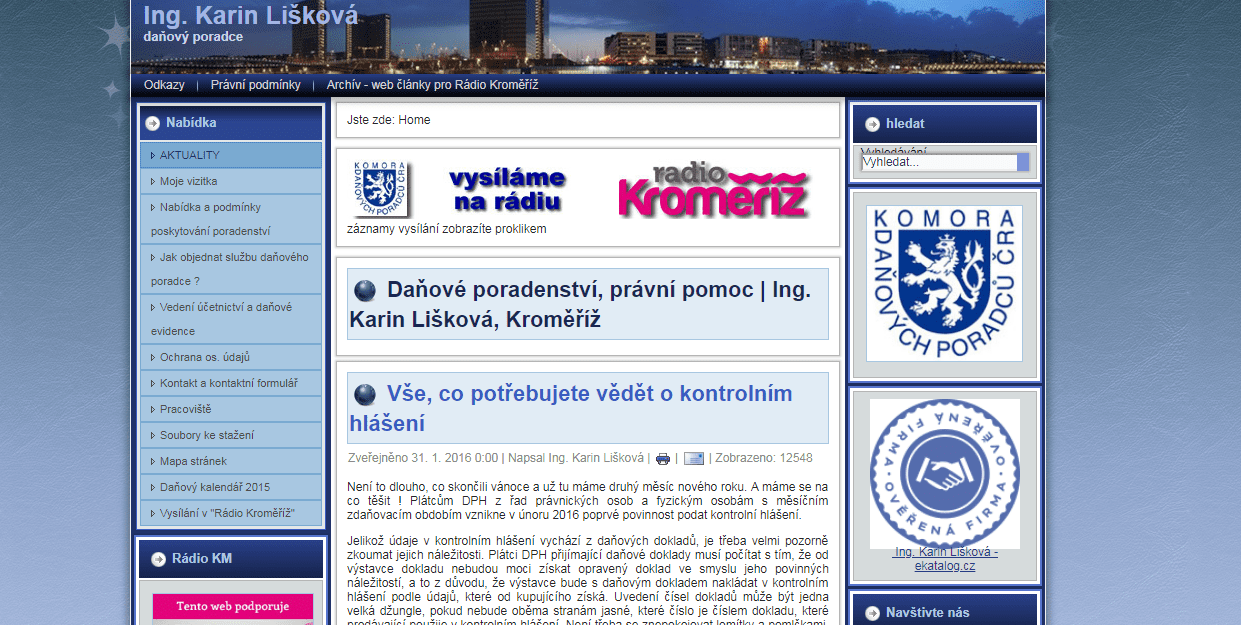Click the print icon in article header
The image size is (1241, 625).
(662, 459)
